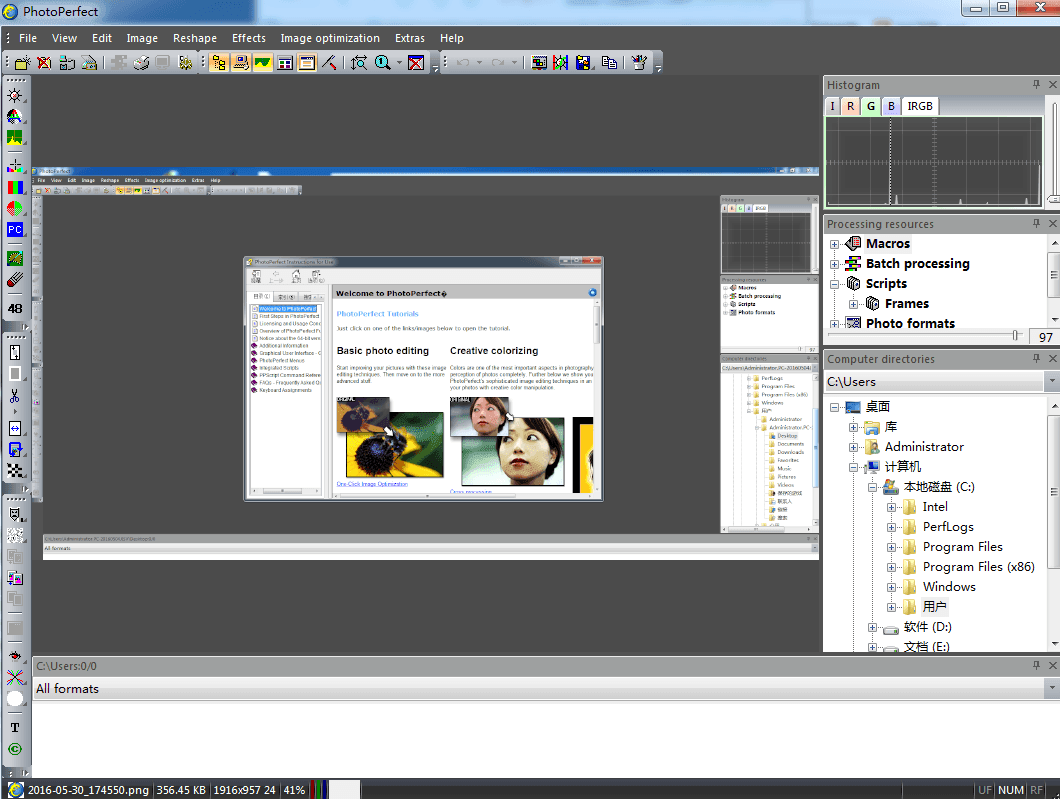Viewport: 1060px width, 799px height.
Task: Toggle the B channel in Histogram
Action: (890, 106)
